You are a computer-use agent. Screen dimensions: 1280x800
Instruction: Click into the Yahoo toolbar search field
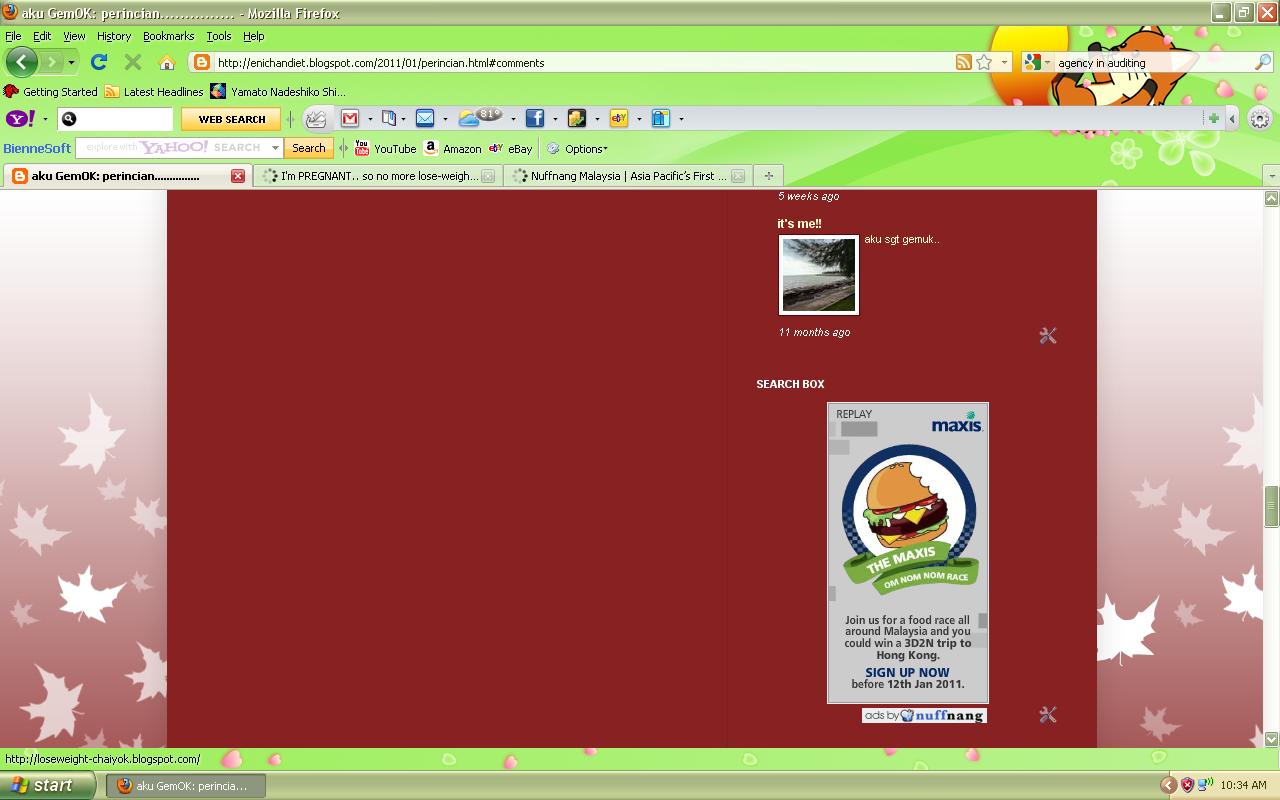pyautogui.click(x=115, y=119)
